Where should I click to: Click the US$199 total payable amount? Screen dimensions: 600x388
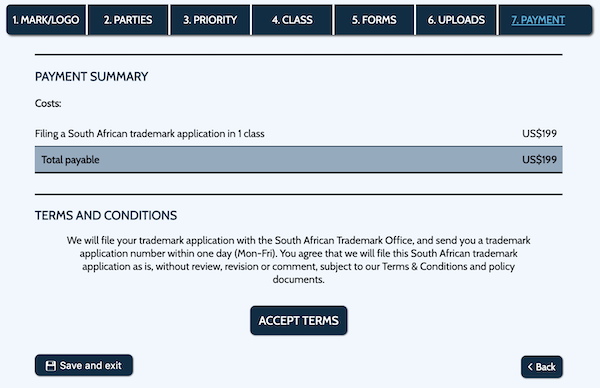(x=539, y=160)
